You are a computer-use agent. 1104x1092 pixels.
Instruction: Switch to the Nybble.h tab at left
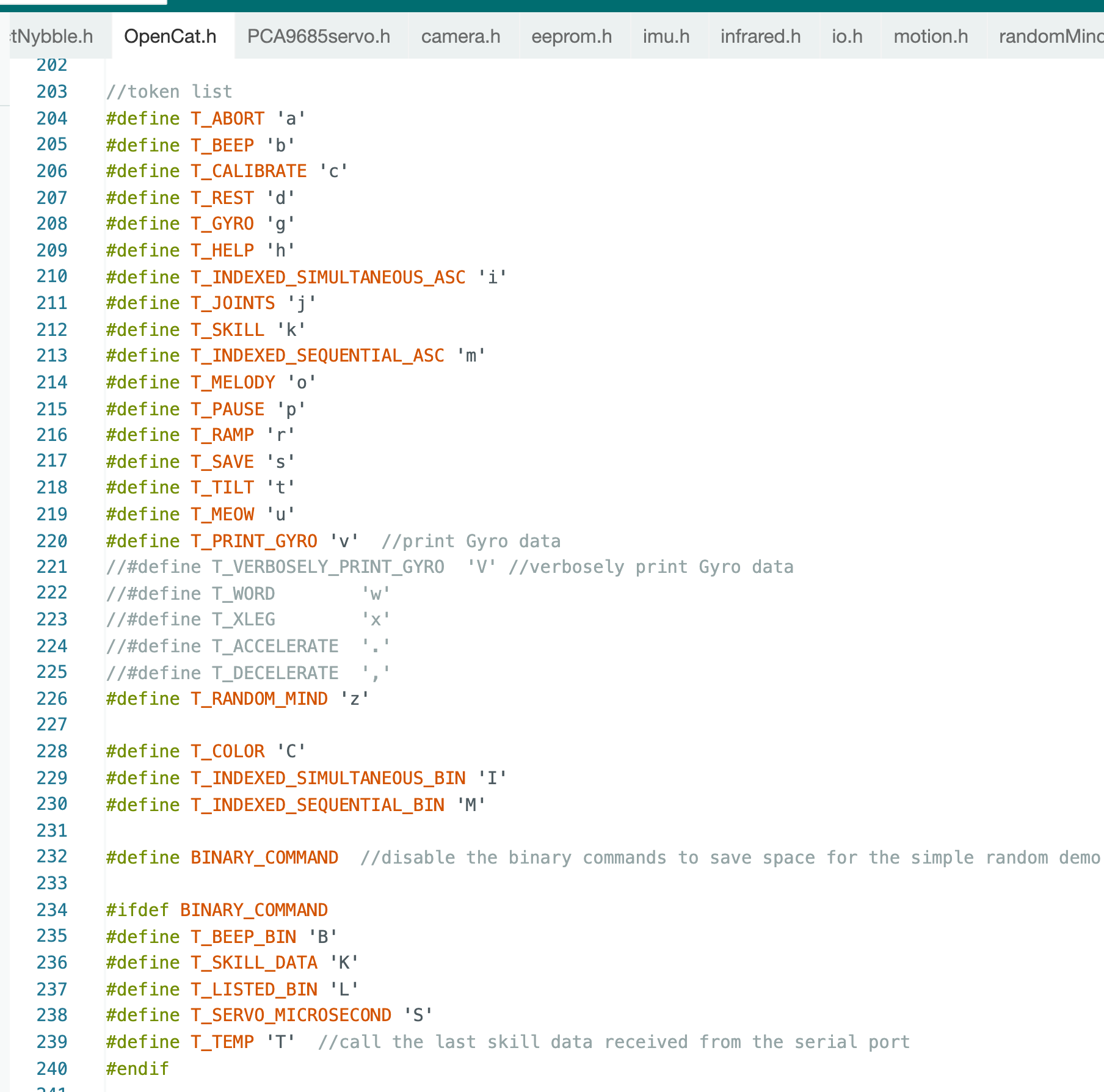click(x=54, y=37)
